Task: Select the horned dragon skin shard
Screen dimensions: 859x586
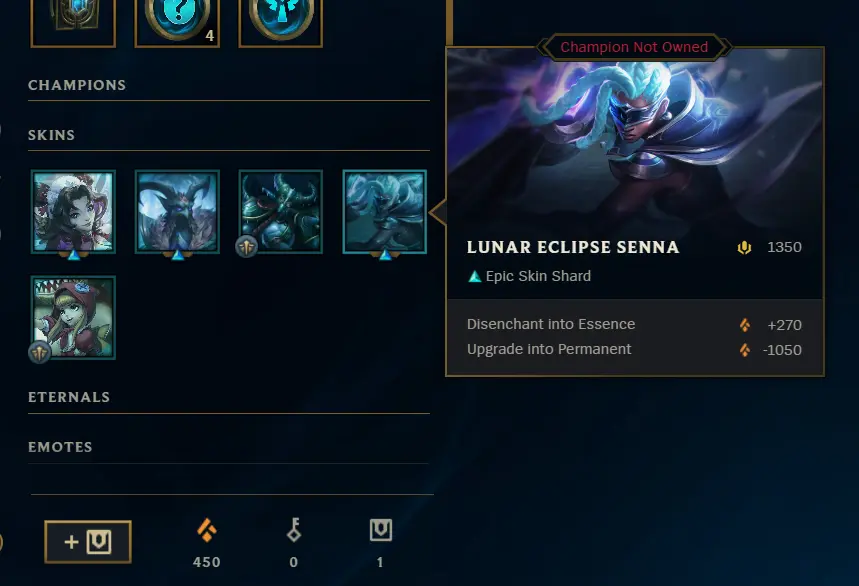Action: (177, 212)
